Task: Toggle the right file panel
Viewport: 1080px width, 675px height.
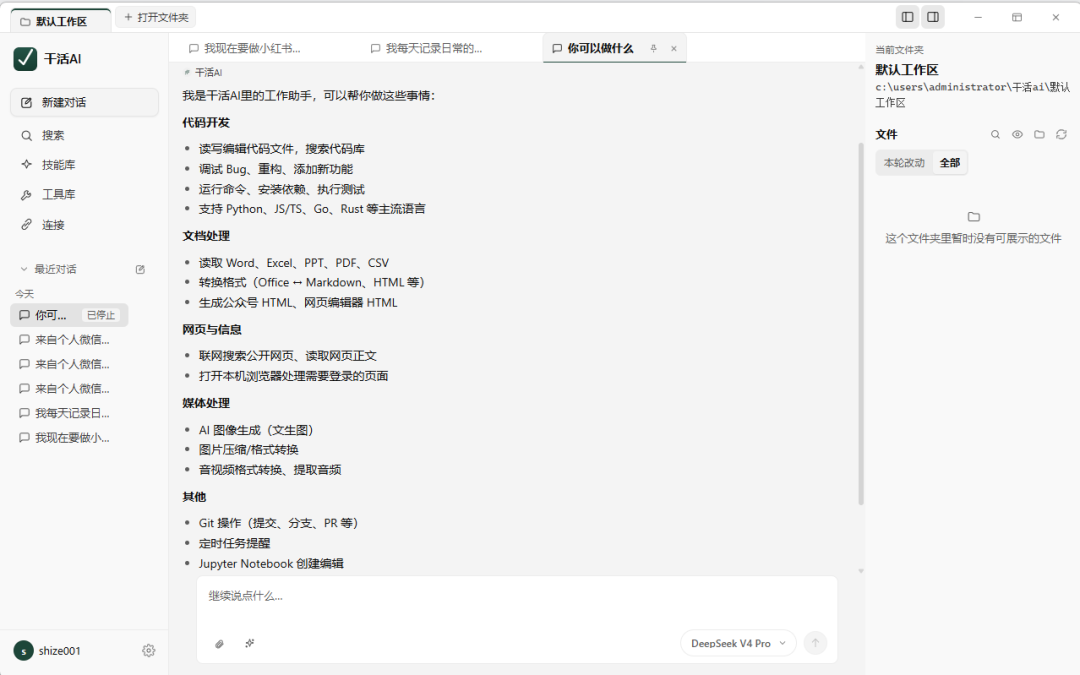Action: pos(933,17)
